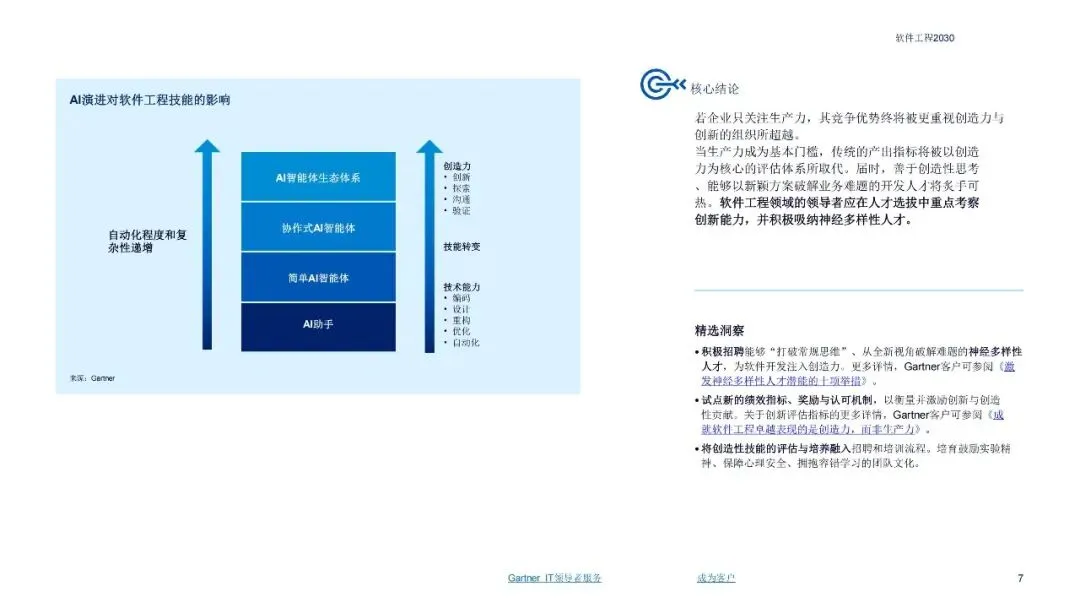Click the bullet starting 将创造性技能的评估
This screenshot has width=1080, height=608.
point(853,456)
